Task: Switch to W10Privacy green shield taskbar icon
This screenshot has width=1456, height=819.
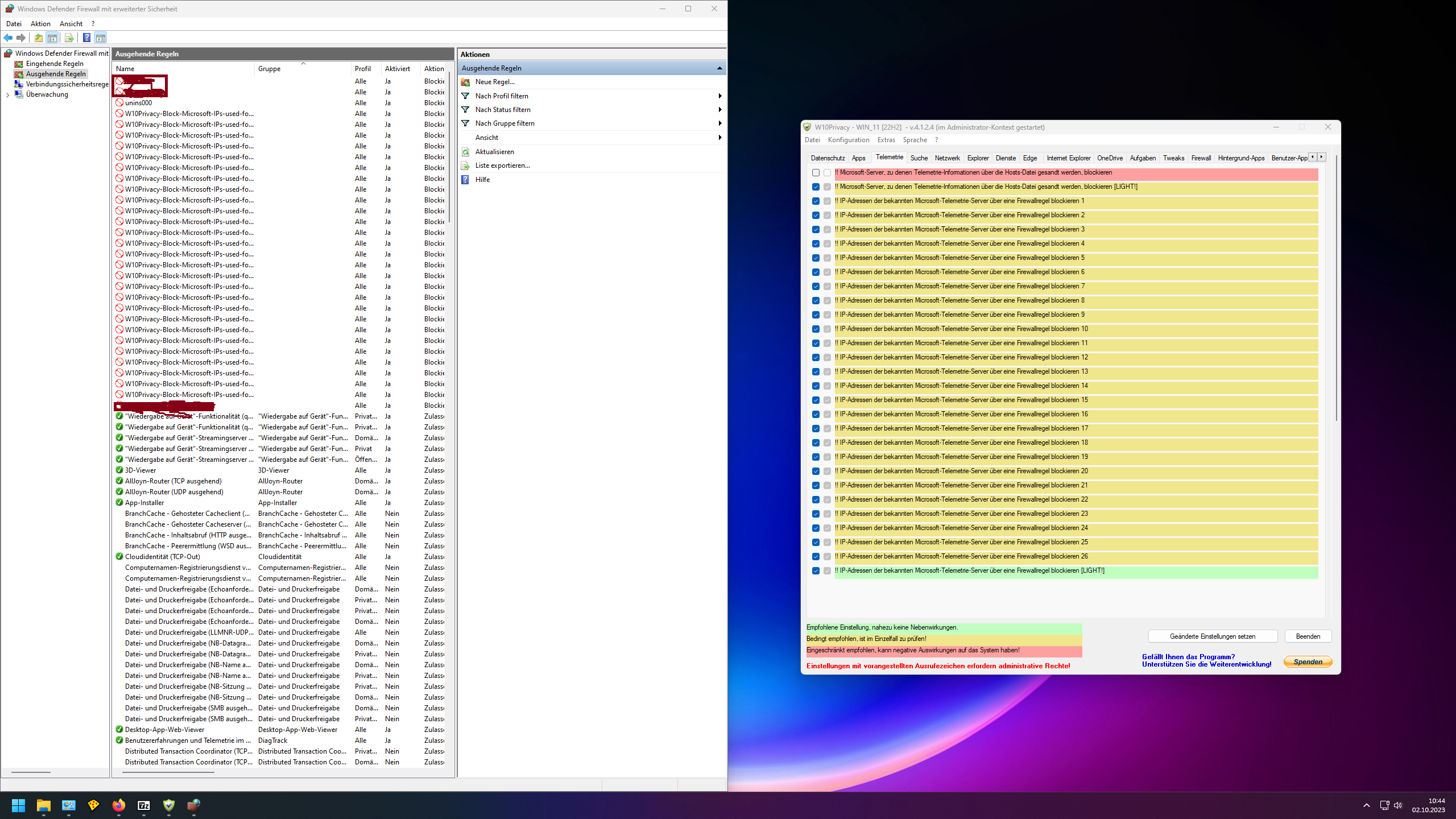Action: (169, 805)
